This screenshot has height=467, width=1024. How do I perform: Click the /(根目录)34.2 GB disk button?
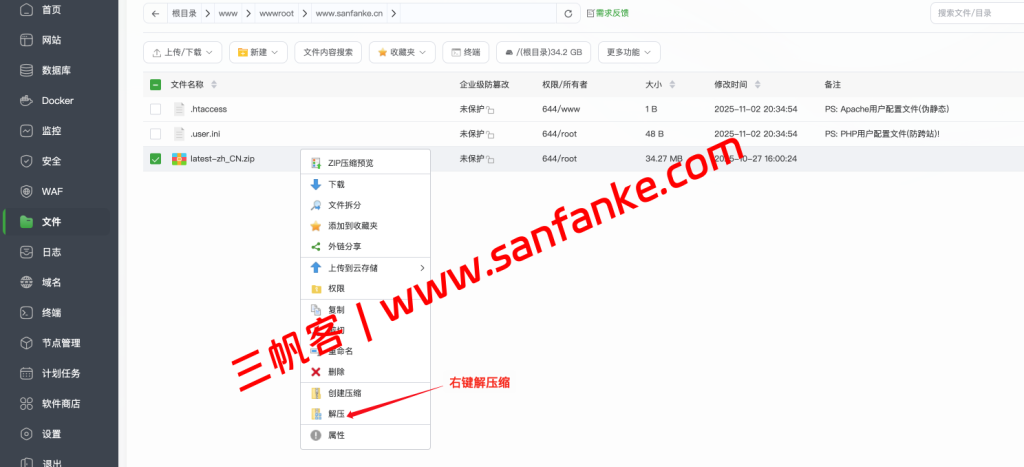543,52
